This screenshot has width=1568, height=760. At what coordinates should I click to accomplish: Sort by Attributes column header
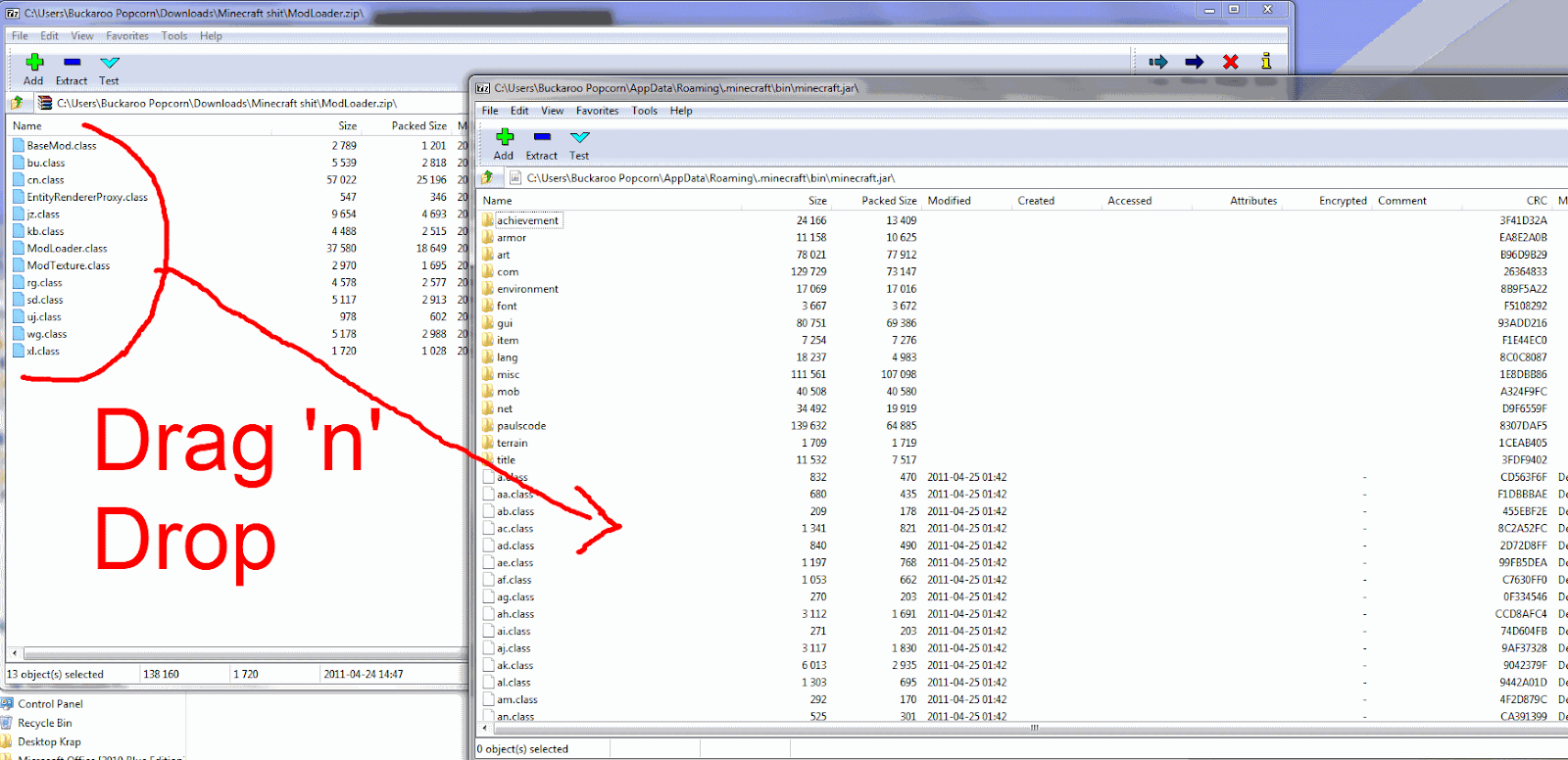coord(1253,201)
